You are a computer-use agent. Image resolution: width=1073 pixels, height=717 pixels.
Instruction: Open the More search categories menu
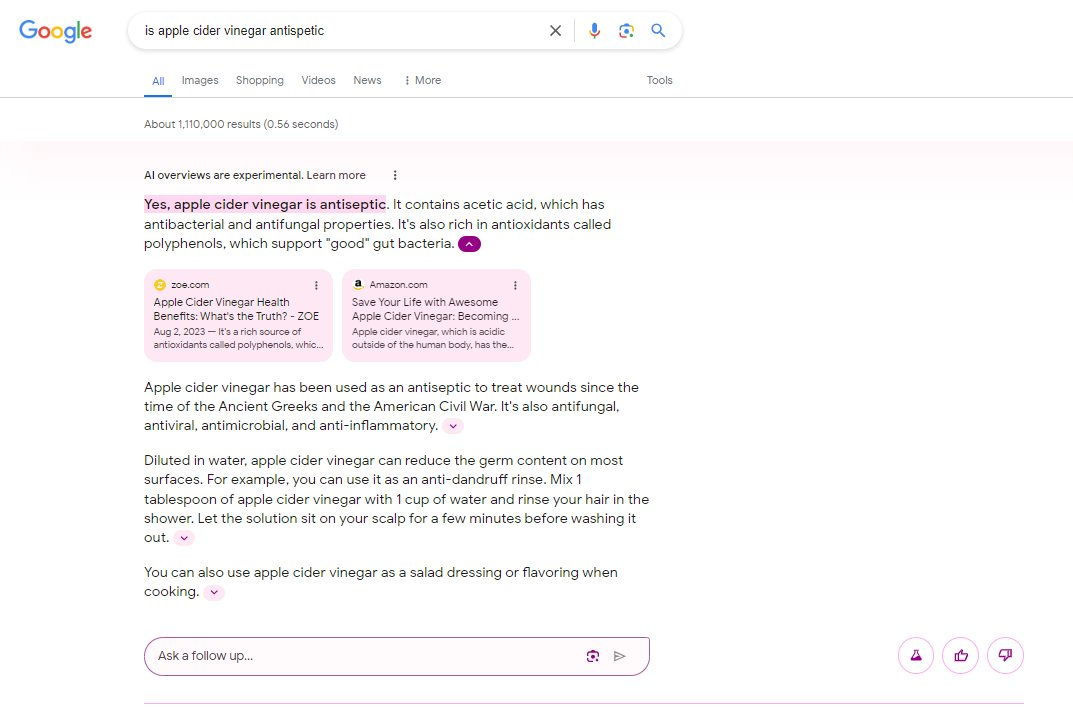click(x=421, y=80)
